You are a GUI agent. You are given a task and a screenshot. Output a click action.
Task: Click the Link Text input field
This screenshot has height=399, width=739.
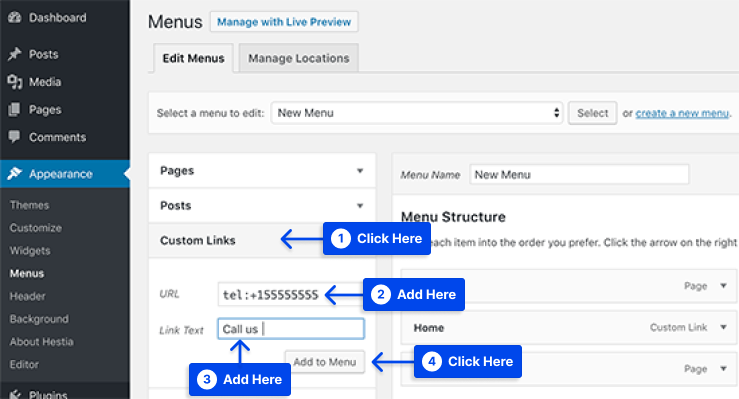[291, 329]
